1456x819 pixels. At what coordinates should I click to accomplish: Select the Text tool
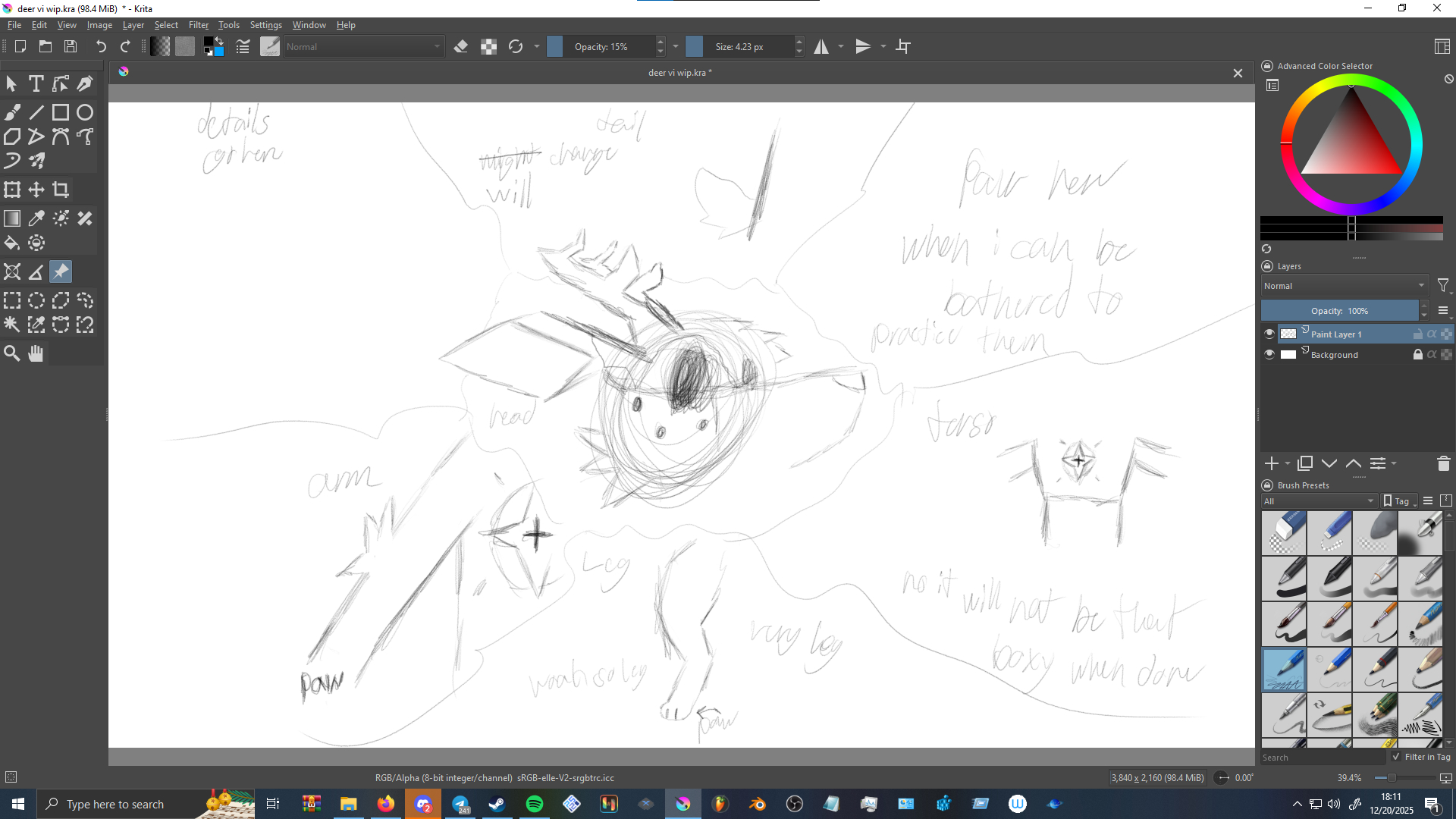36,83
